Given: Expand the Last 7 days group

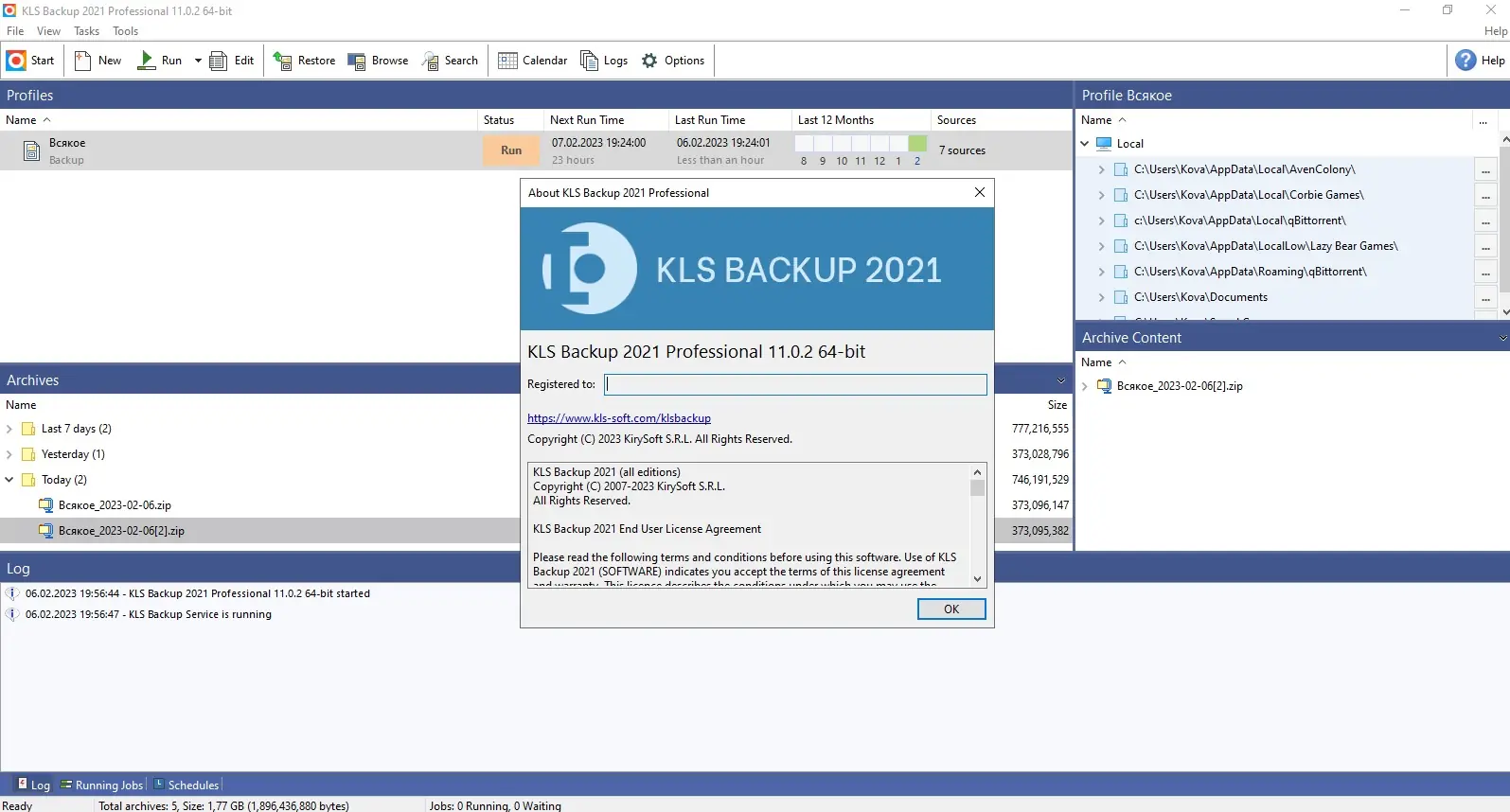Looking at the screenshot, I should click(9, 429).
